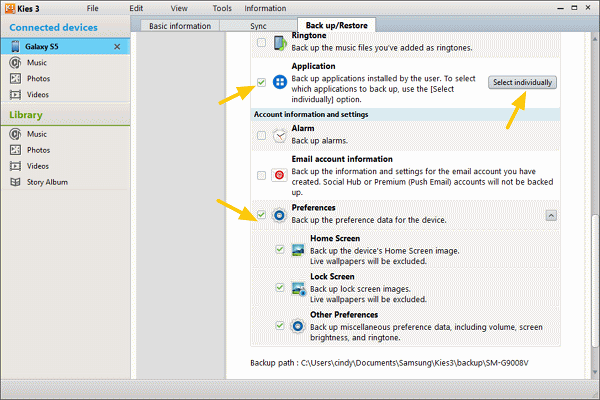Click the Alarm clock icon
The width and height of the screenshot is (600, 400).
click(280, 136)
